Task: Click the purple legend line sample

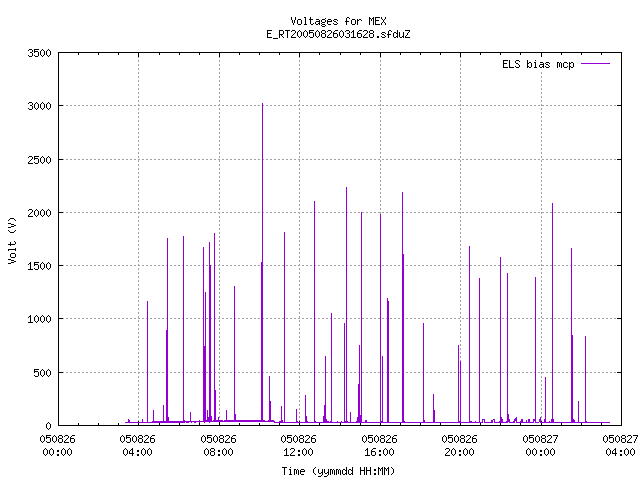Action: point(595,64)
